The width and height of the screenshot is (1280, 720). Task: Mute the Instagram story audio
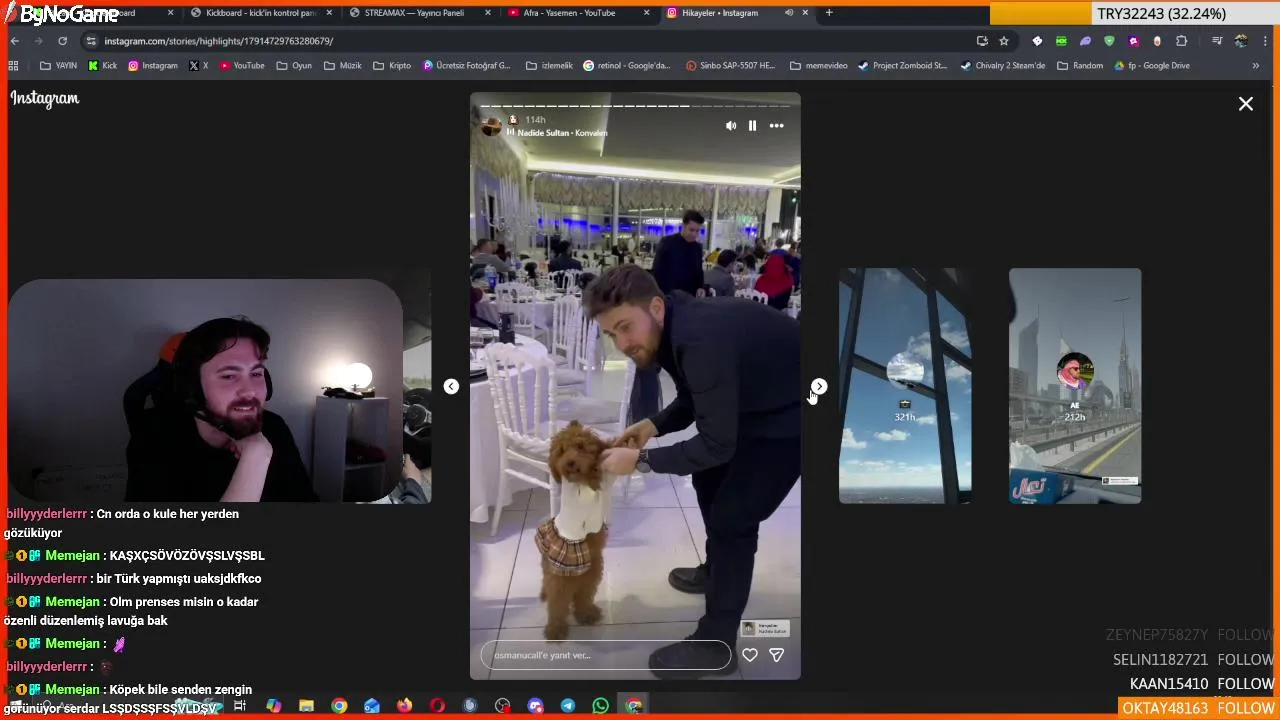coord(731,126)
